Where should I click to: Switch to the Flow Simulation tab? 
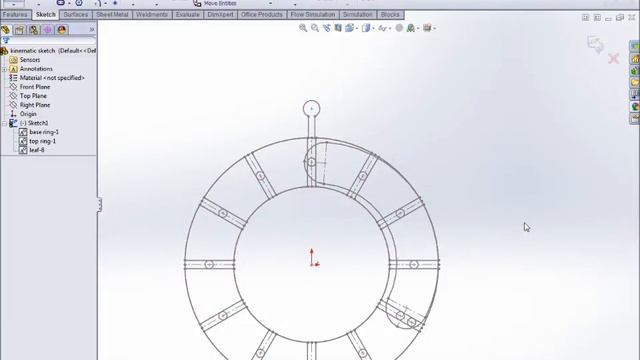(x=313, y=15)
